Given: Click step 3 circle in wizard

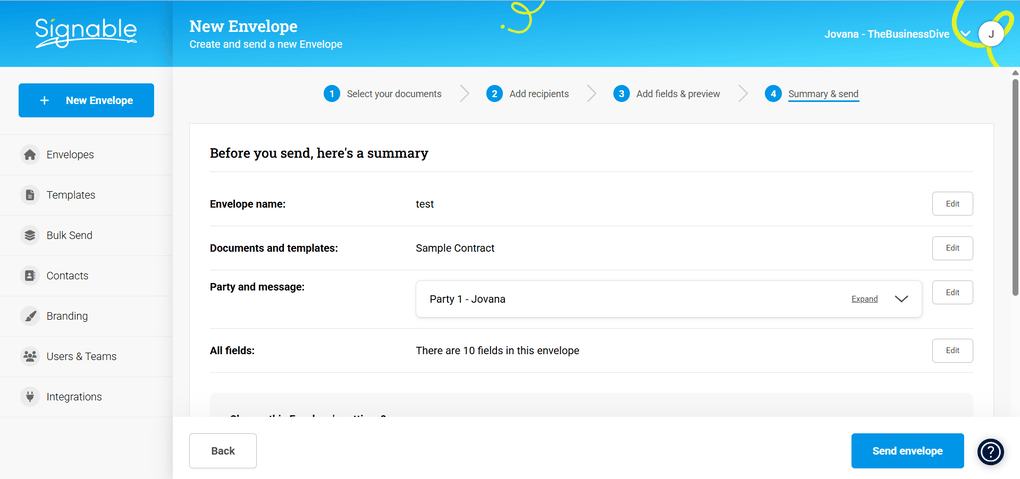Looking at the screenshot, I should (x=621, y=94).
